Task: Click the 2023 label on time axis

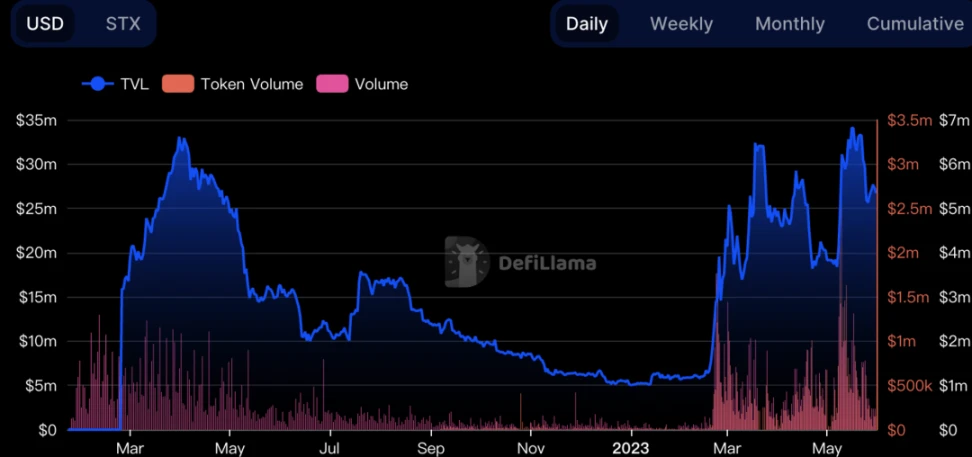Action: click(x=631, y=447)
